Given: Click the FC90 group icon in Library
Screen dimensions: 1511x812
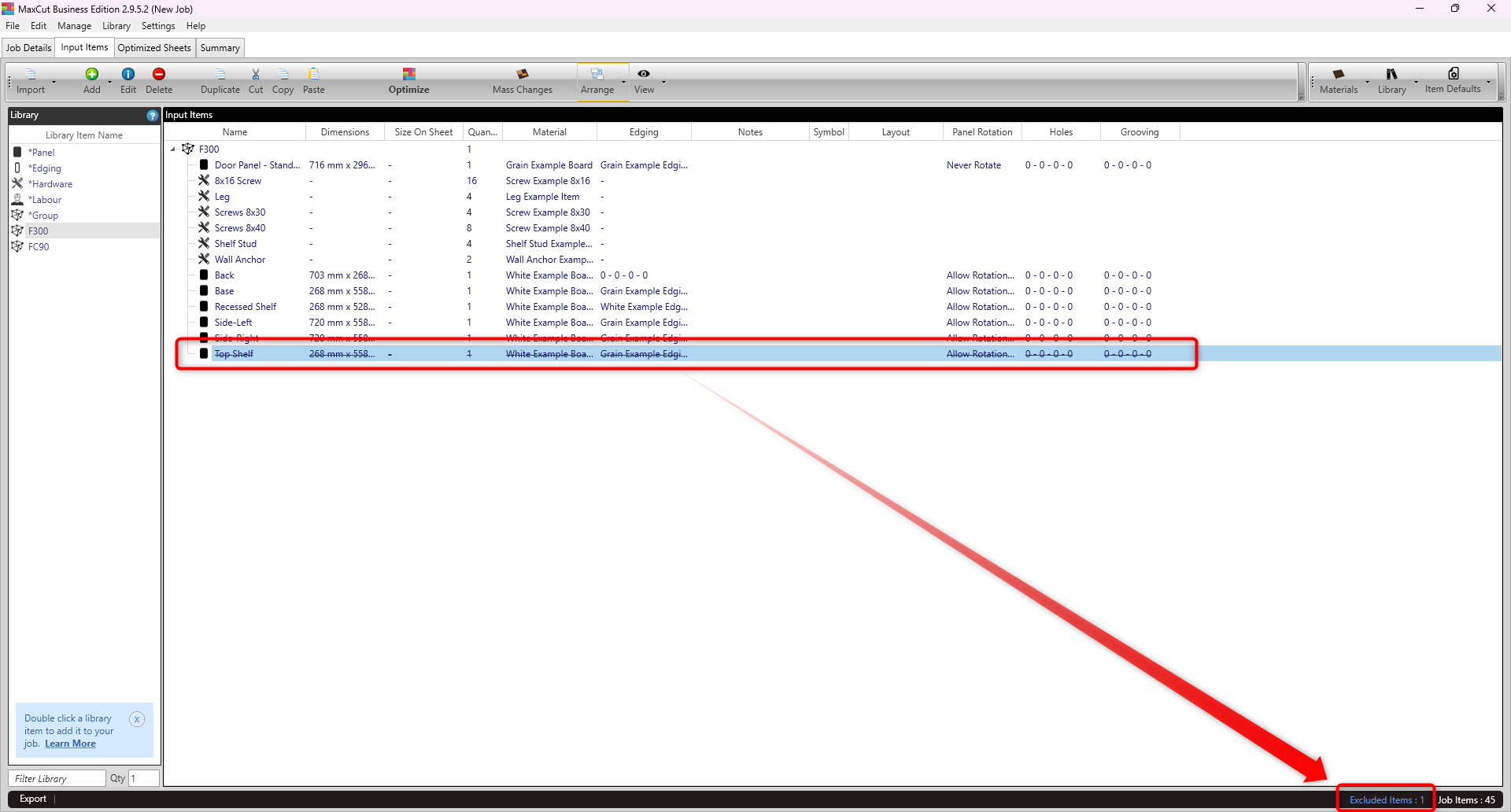Looking at the screenshot, I should coord(17,246).
